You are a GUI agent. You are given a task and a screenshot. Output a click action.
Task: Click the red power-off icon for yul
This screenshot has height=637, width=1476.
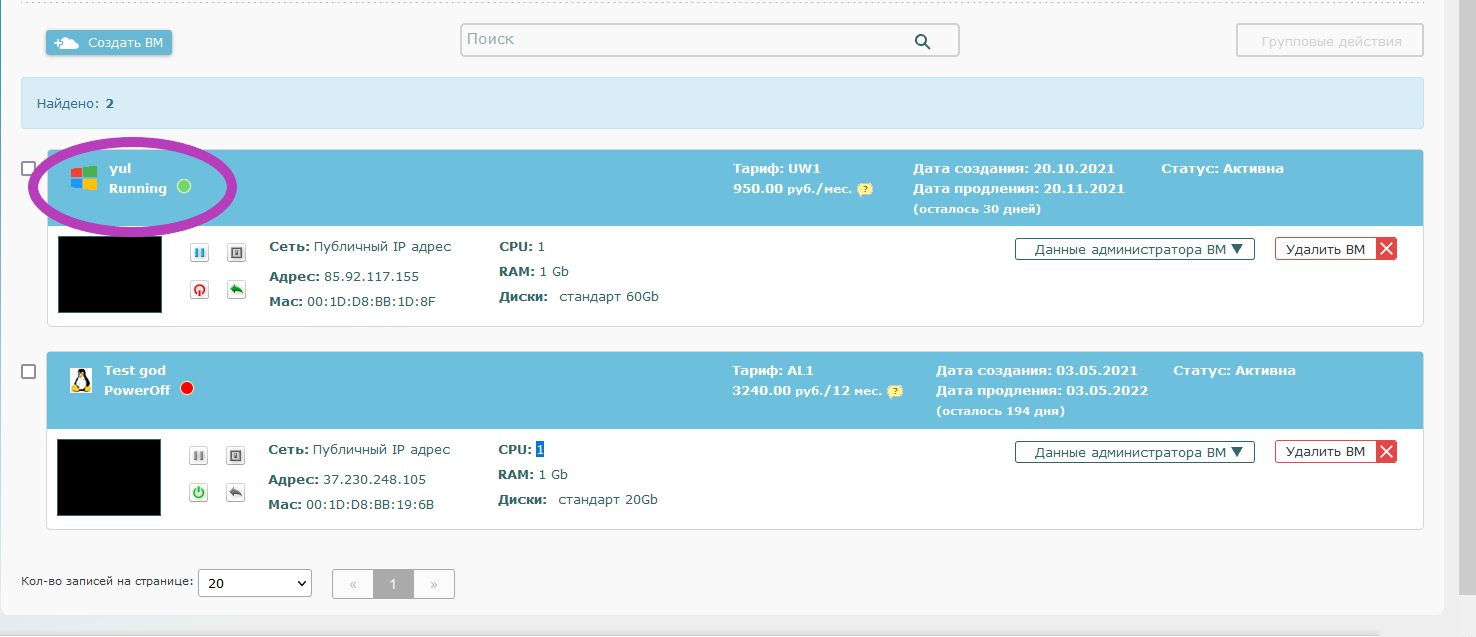point(199,290)
